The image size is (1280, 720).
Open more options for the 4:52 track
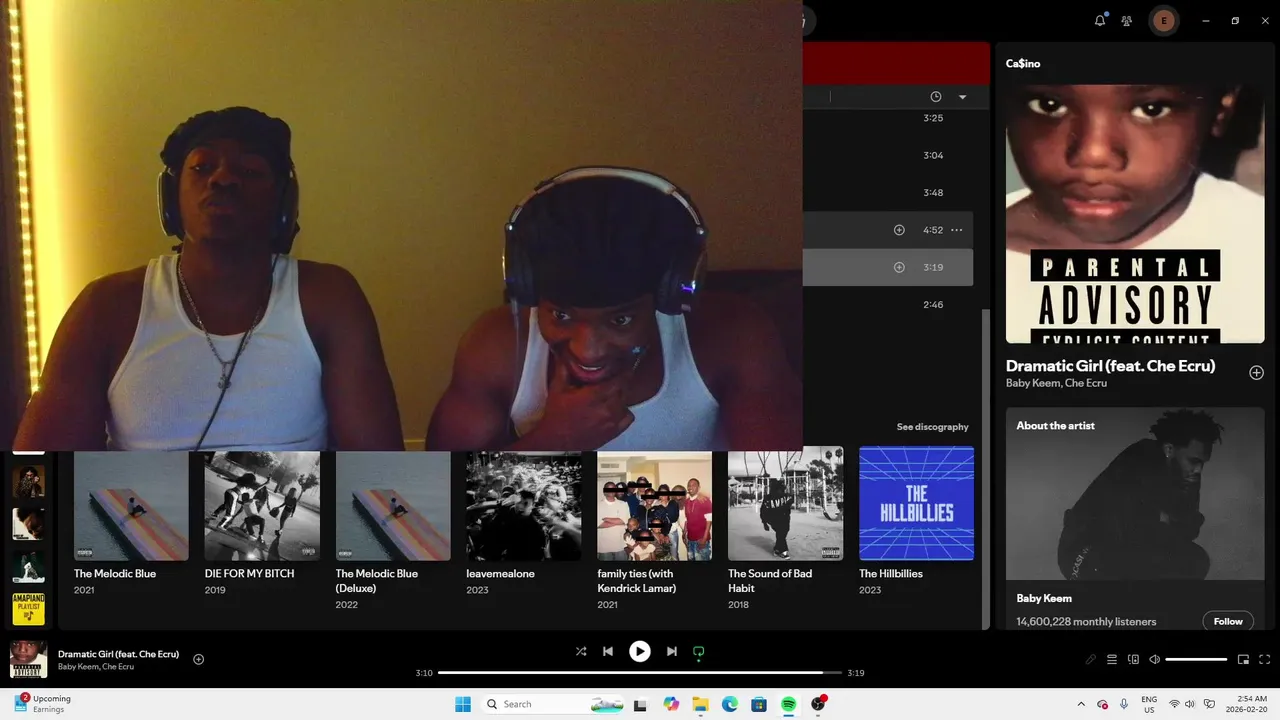[957, 230]
